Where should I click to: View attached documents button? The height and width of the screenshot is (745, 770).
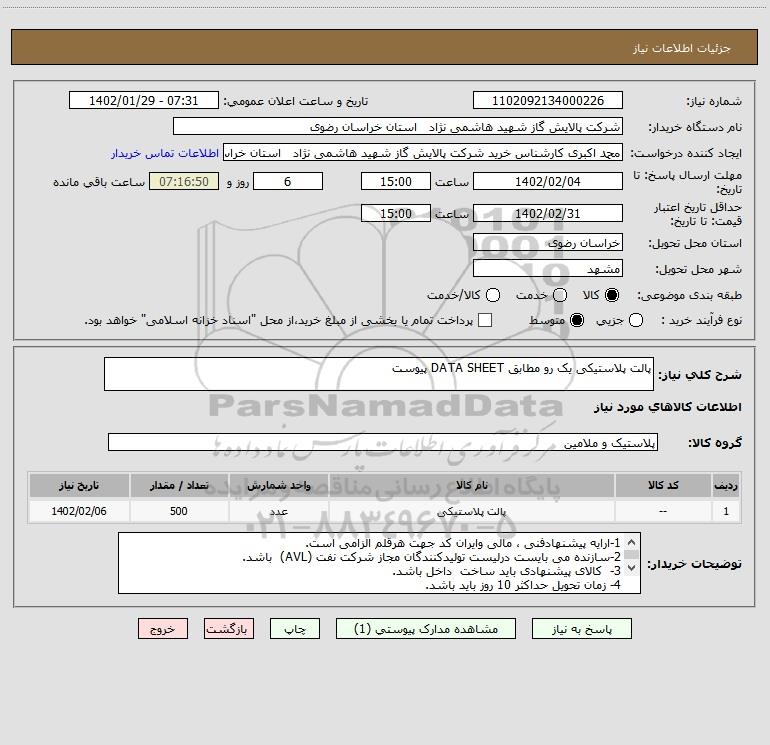click(x=426, y=629)
